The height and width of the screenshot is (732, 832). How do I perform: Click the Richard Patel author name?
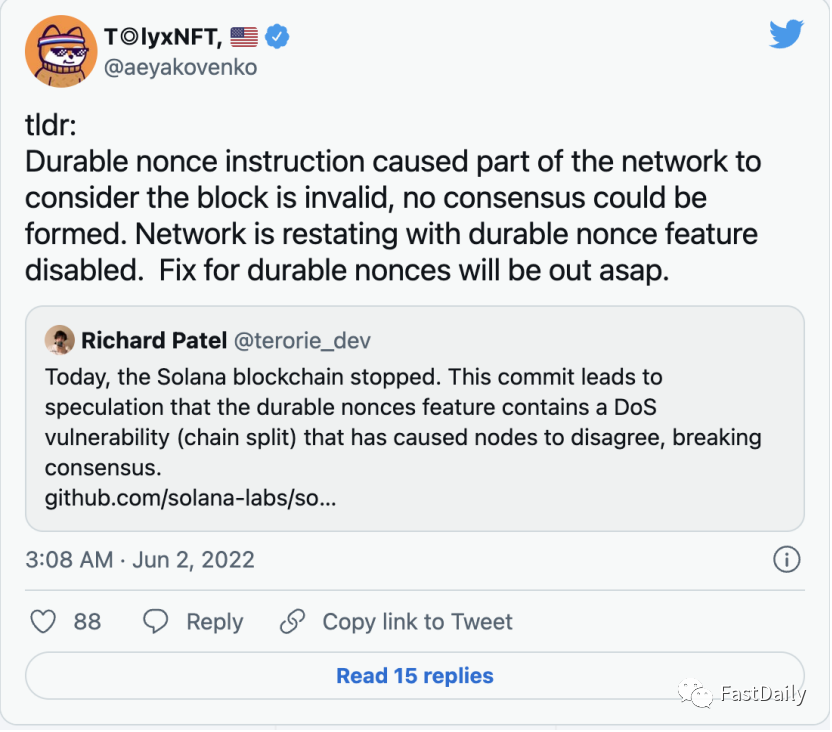pyautogui.click(x=154, y=341)
